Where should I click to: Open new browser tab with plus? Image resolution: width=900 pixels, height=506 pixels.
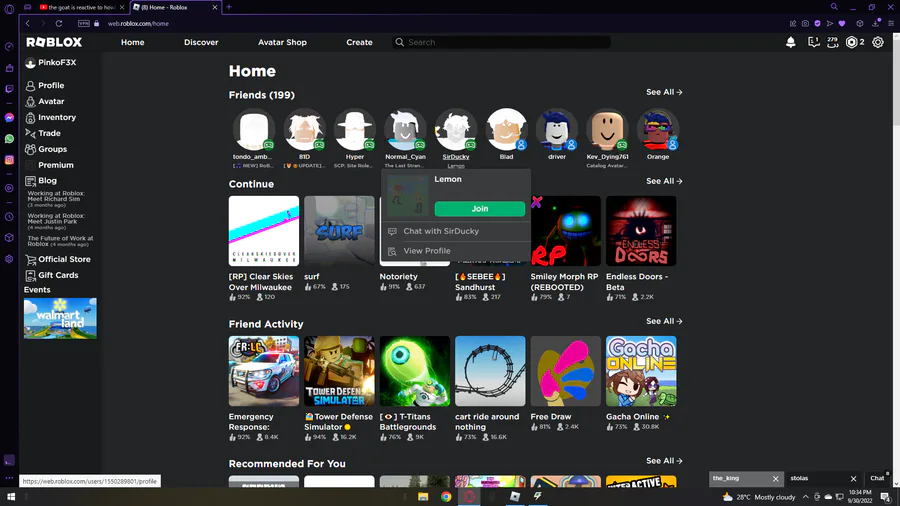pos(229,7)
